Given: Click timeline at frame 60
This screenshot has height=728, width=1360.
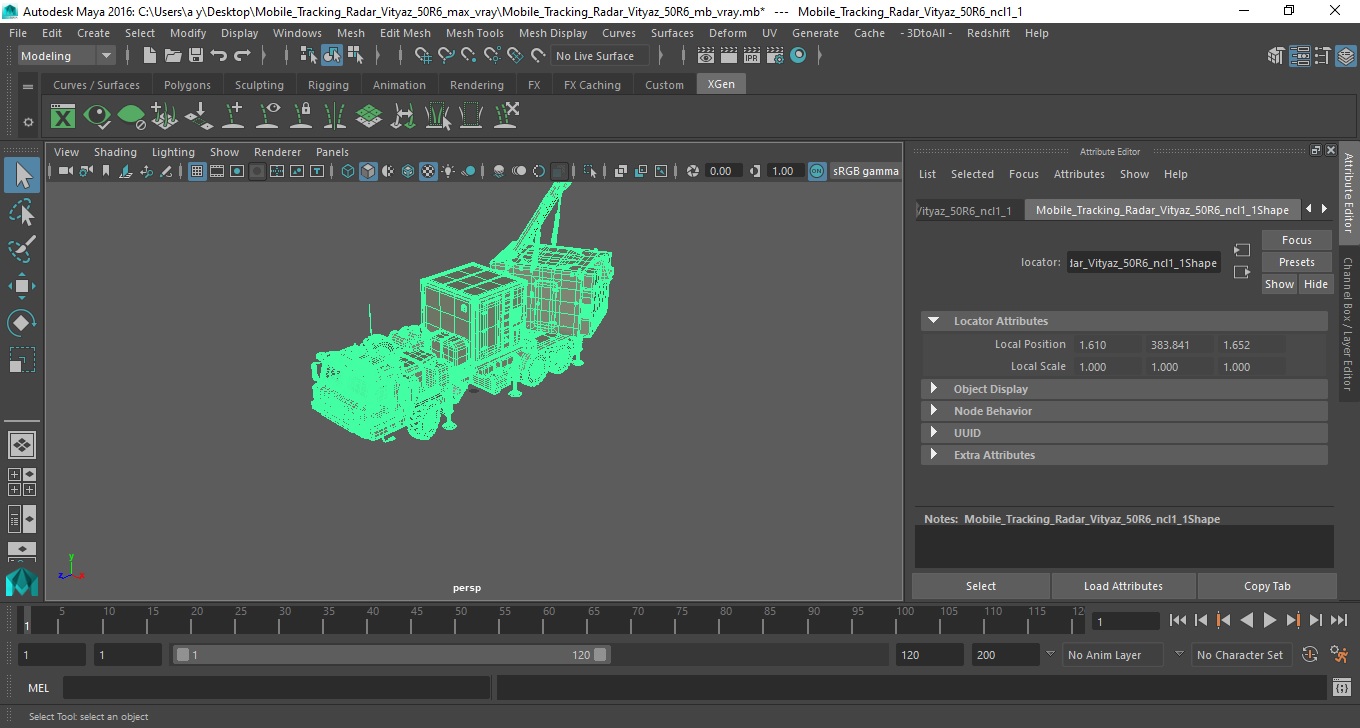Looking at the screenshot, I should pyautogui.click(x=549, y=620).
